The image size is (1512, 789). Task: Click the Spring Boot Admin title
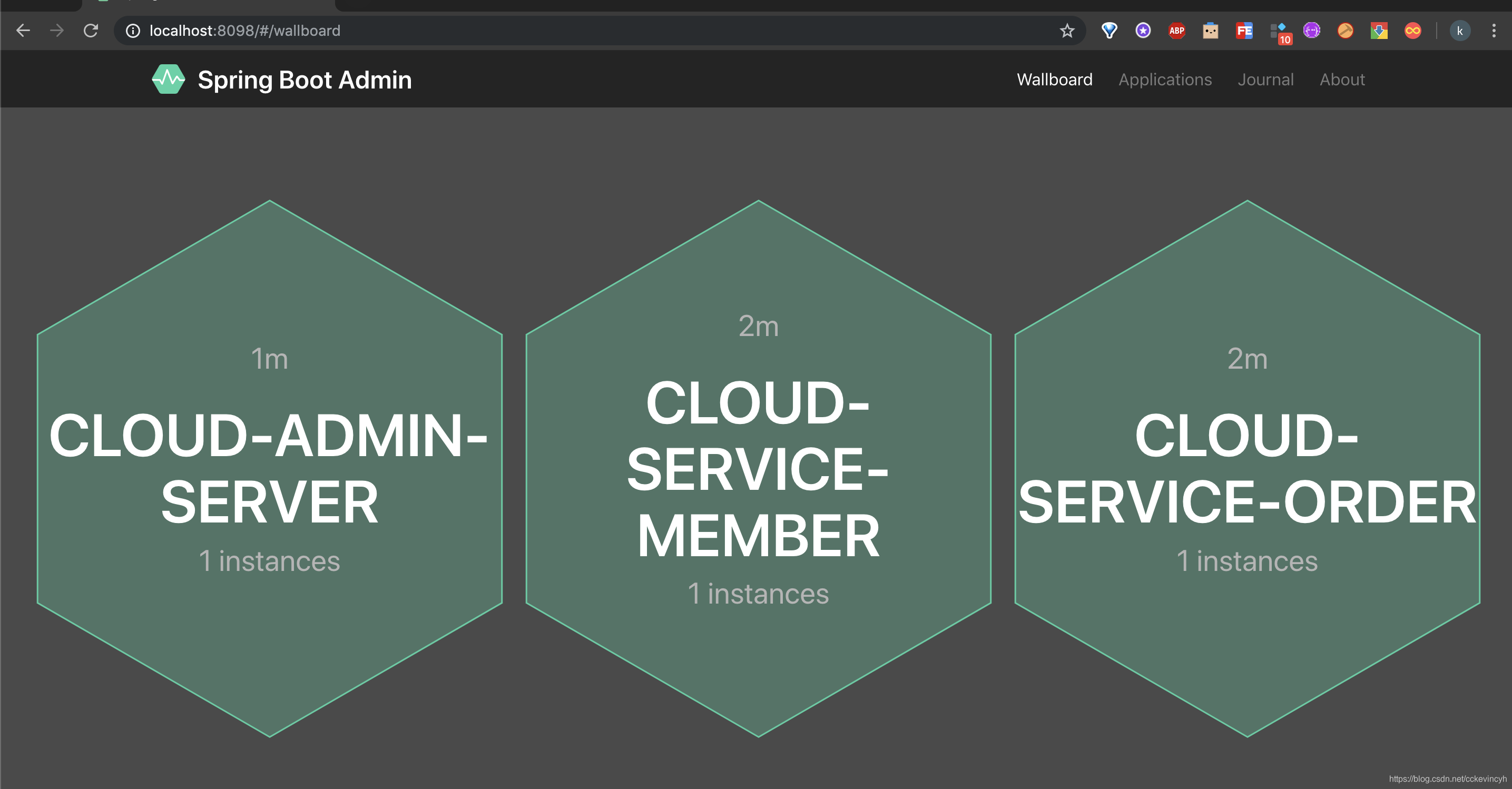305,80
